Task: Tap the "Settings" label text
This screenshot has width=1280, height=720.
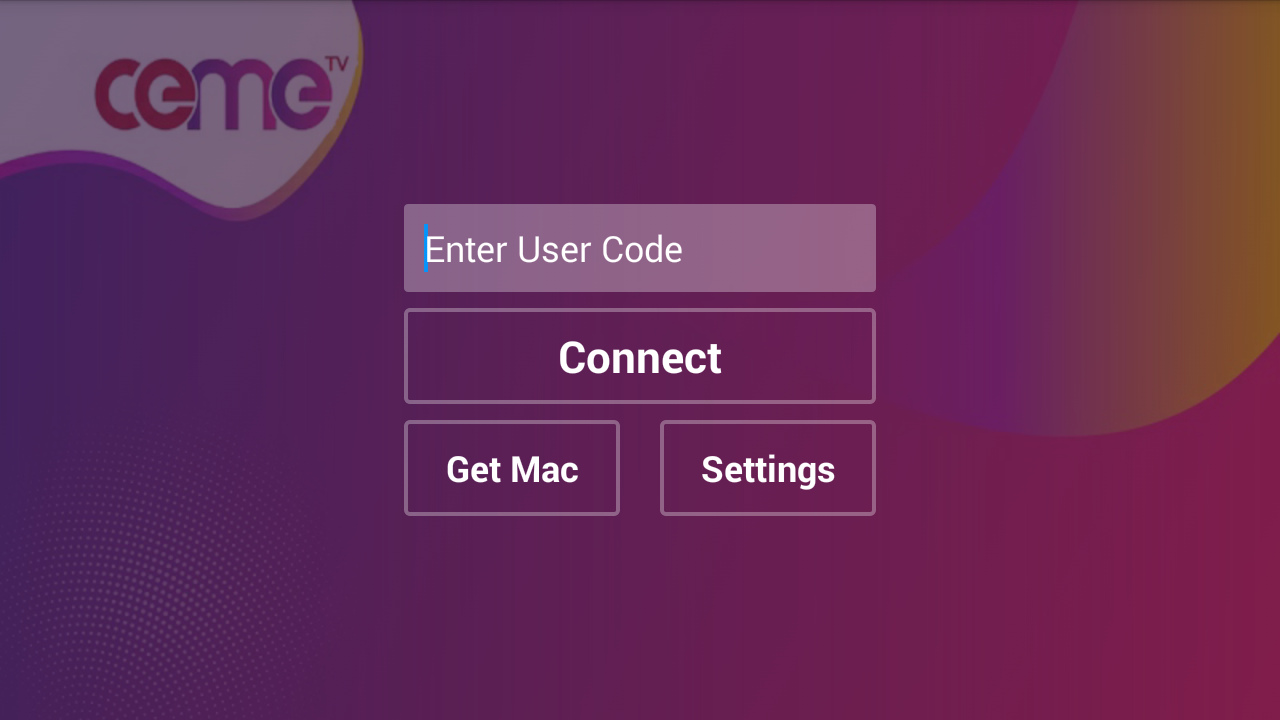Action: pos(768,469)
